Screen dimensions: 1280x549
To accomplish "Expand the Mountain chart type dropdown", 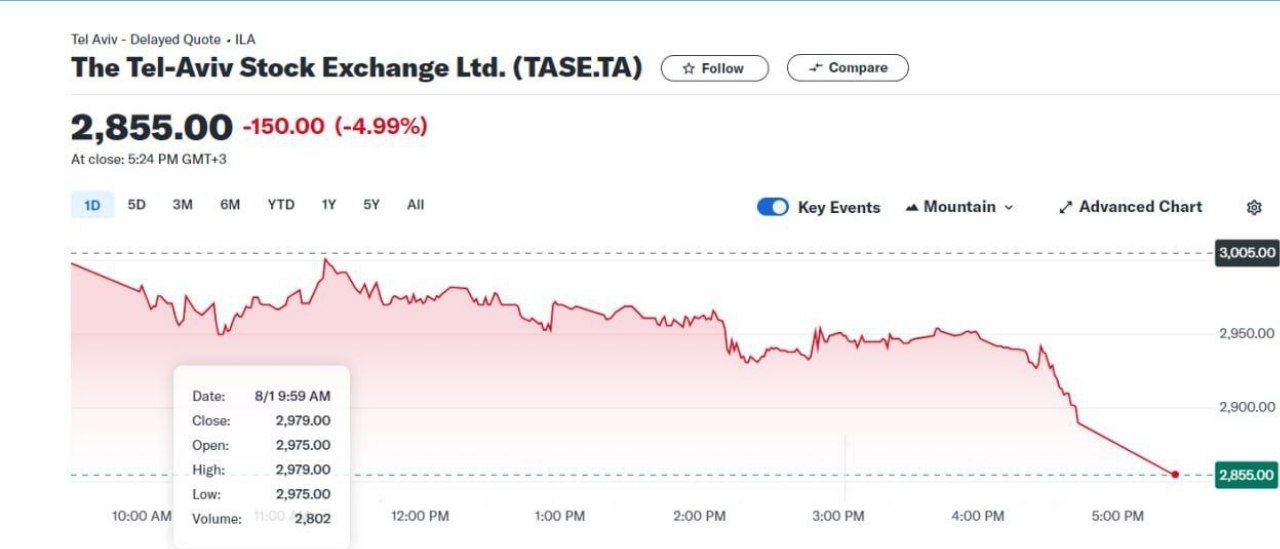I will click(958, 207).
